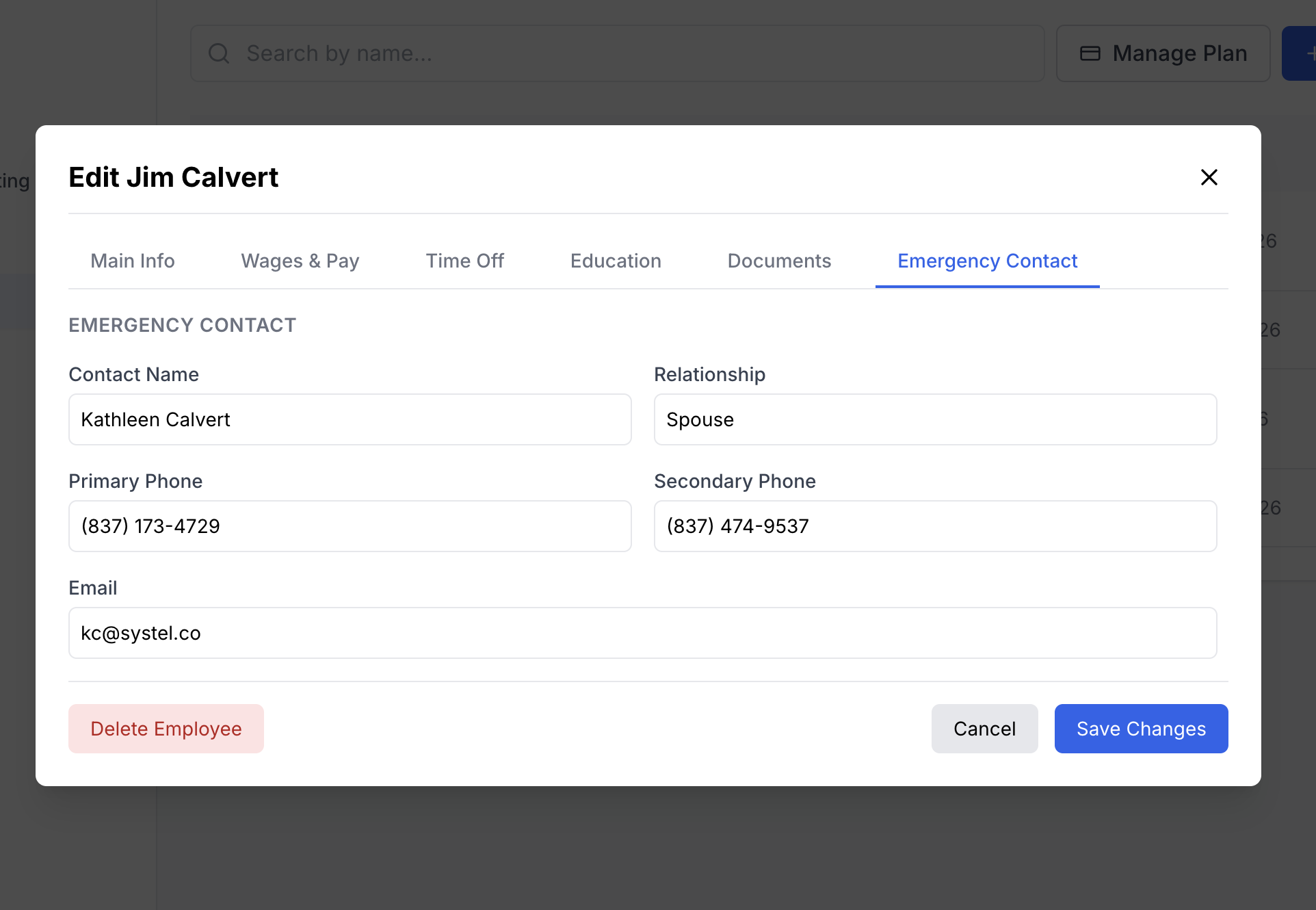The image size is (1316, 910).
Task: Open the Documents tab
Action: click(x=779, y=261)
